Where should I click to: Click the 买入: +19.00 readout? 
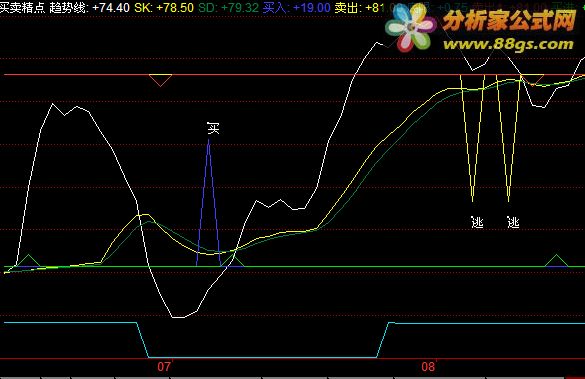point(297,7)
